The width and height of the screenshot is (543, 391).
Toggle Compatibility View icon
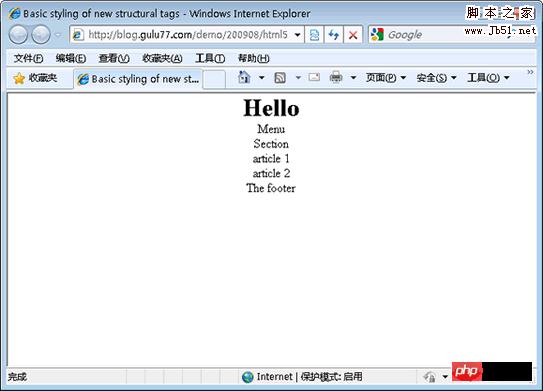coord(314,35)
